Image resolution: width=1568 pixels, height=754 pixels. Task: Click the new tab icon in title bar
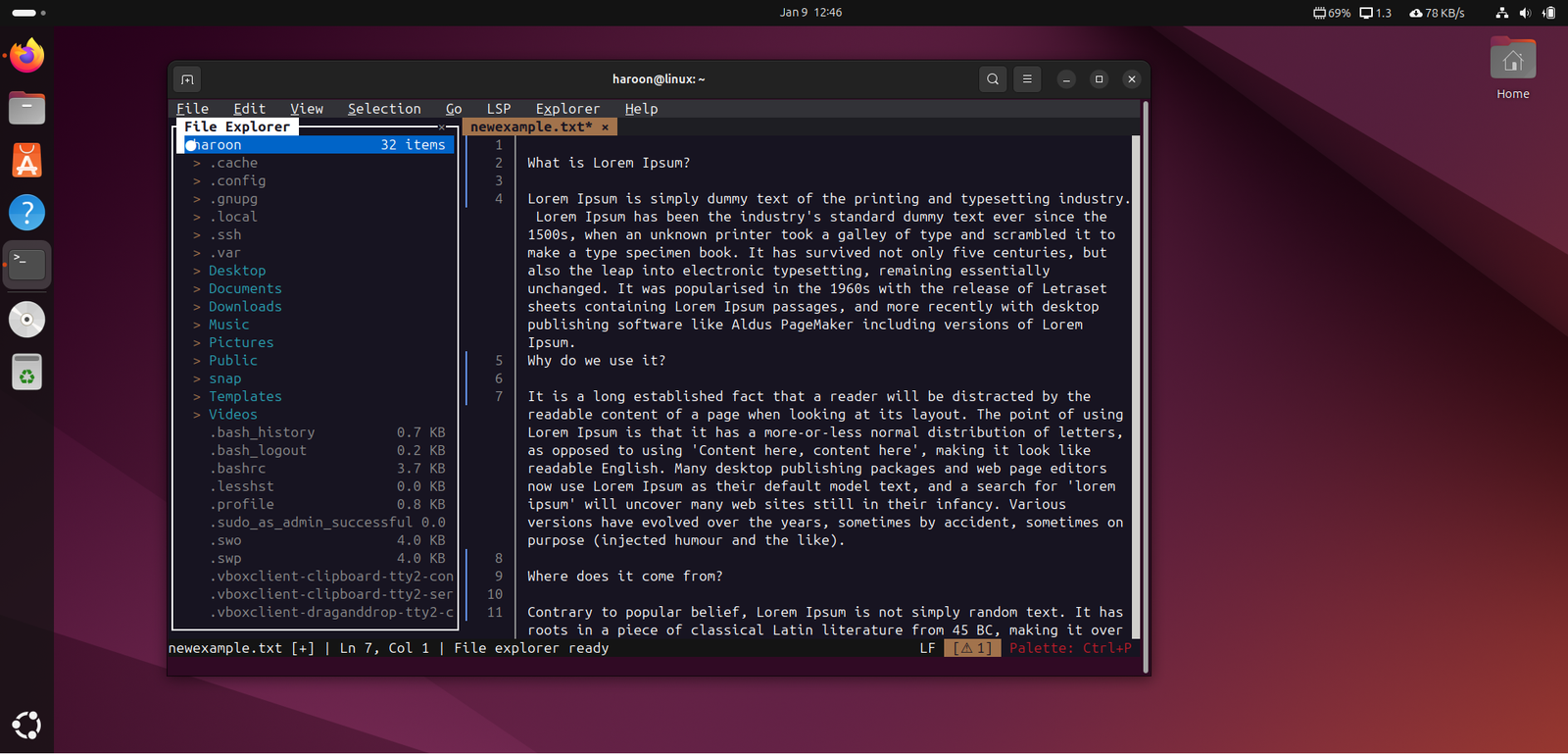(187, 79)
